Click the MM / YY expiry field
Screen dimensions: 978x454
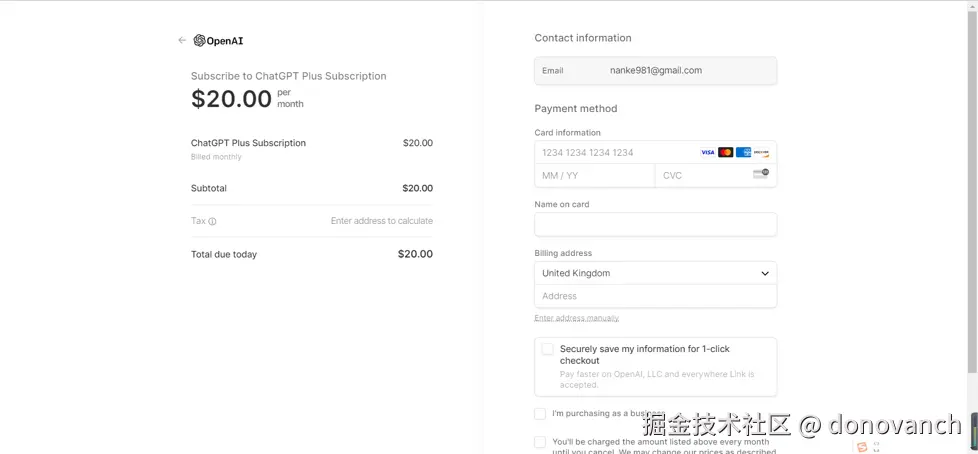[594, 176]
